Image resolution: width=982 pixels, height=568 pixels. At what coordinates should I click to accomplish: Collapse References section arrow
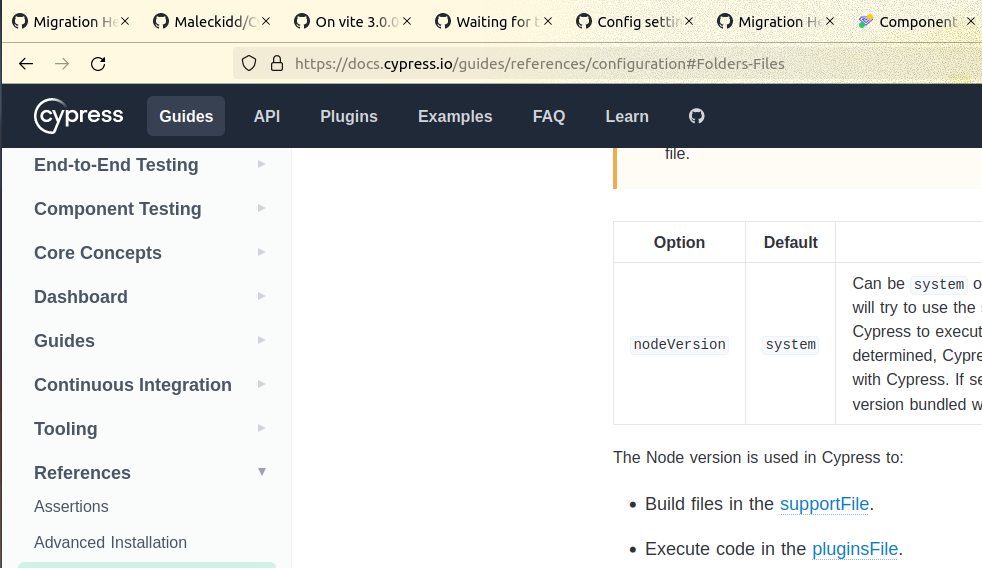(x=262, y=472)
